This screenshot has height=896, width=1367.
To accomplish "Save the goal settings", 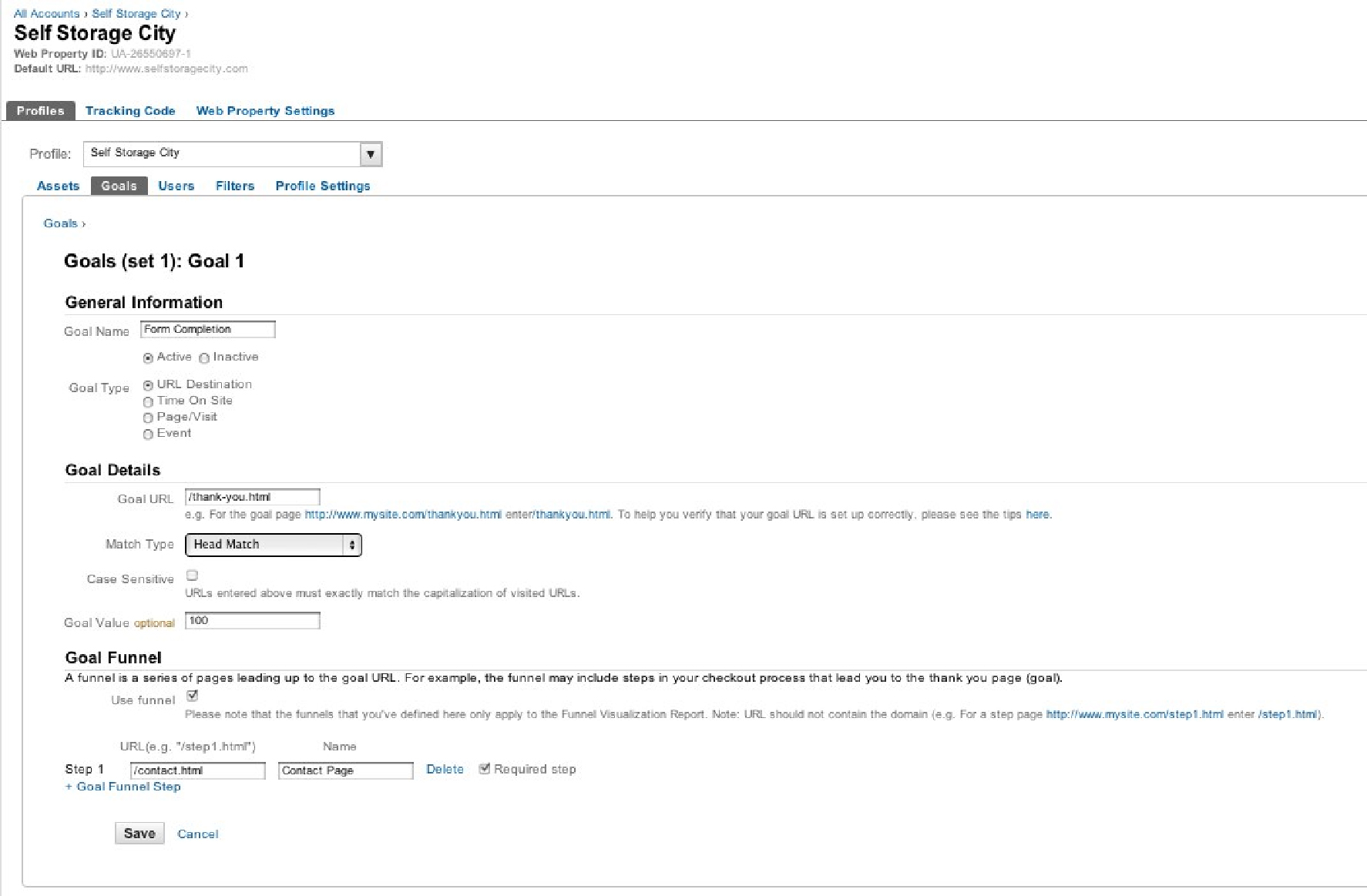I will click(x=139, y=834).
